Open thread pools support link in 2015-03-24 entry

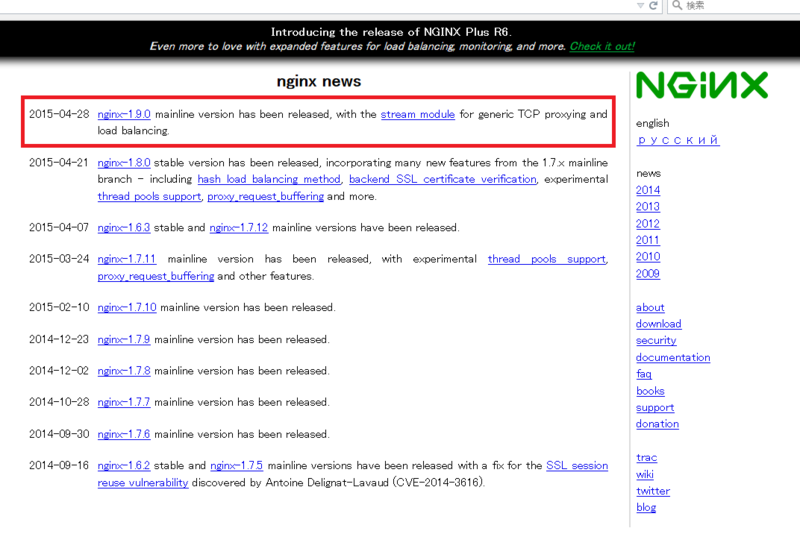click(x=546, y=259)
